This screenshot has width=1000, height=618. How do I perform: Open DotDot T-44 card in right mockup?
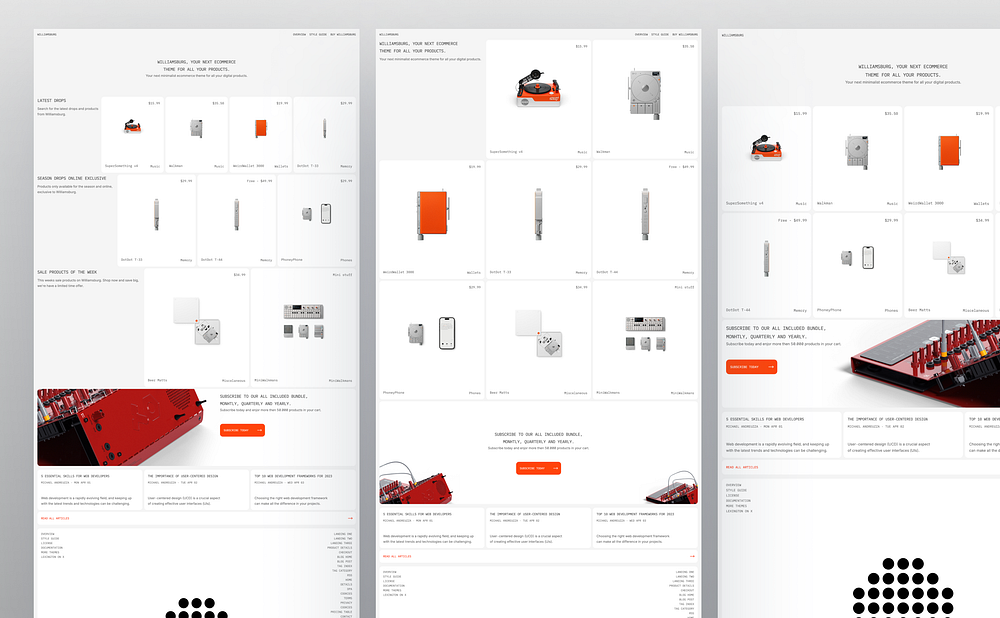click(767, 265)
